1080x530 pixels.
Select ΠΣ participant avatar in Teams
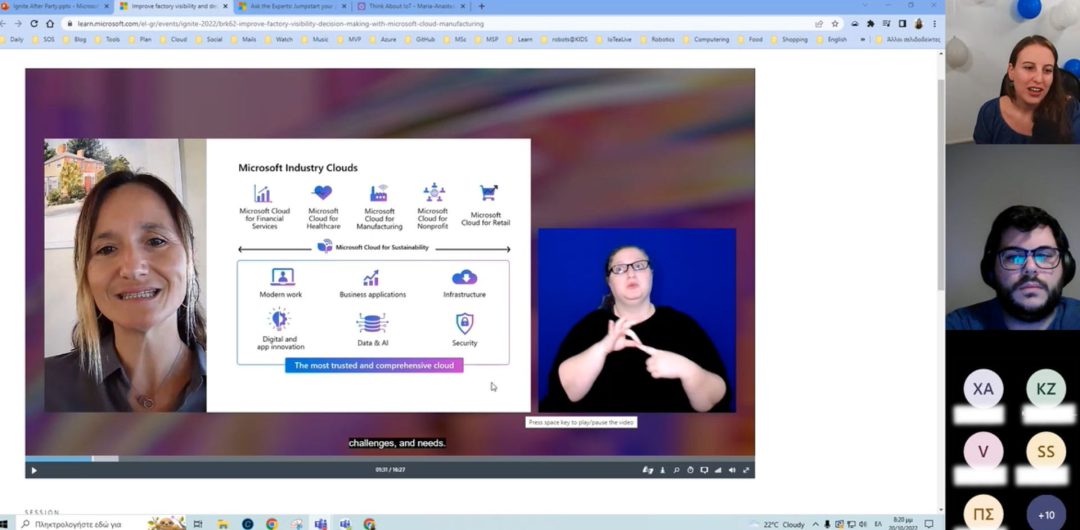[983, 513]
